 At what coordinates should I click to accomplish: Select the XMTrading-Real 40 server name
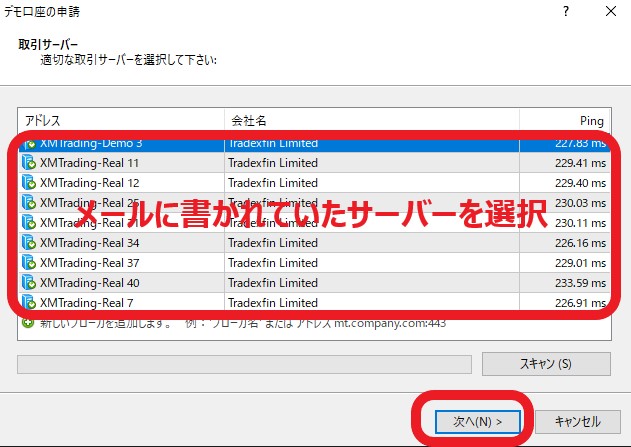[x=89, y=283]
